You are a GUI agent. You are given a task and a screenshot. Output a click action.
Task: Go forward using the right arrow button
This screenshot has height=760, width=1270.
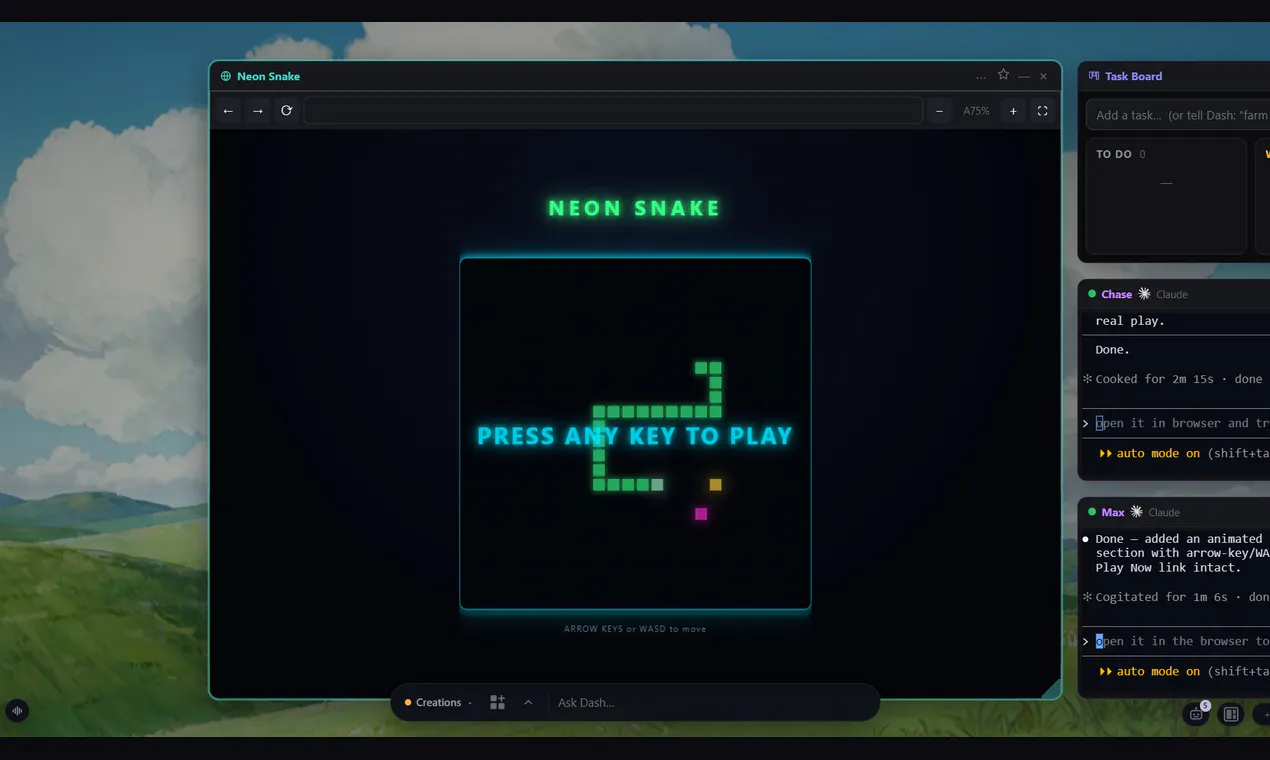click(257, 111)
